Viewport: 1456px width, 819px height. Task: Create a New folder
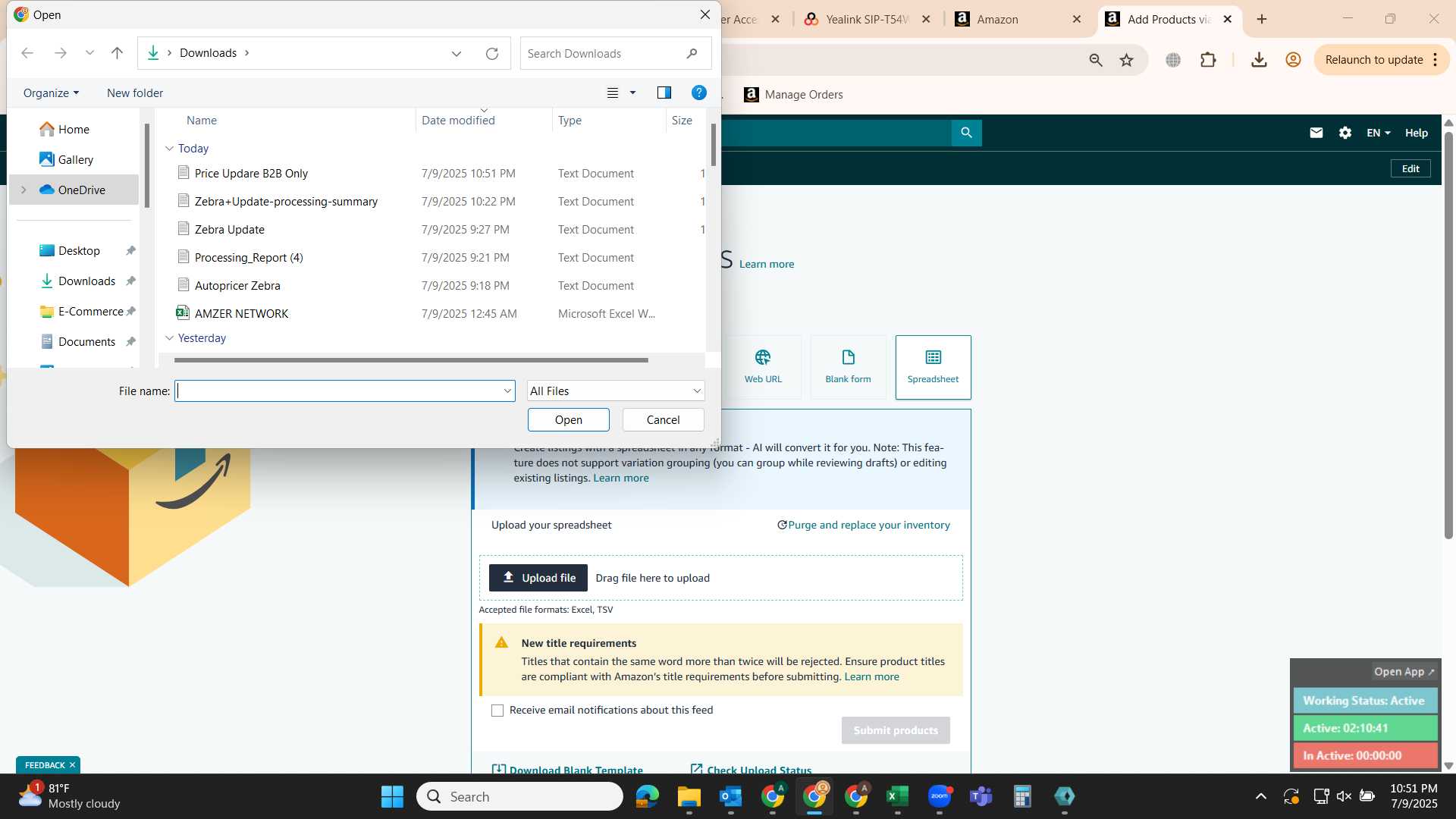point(135,93)
